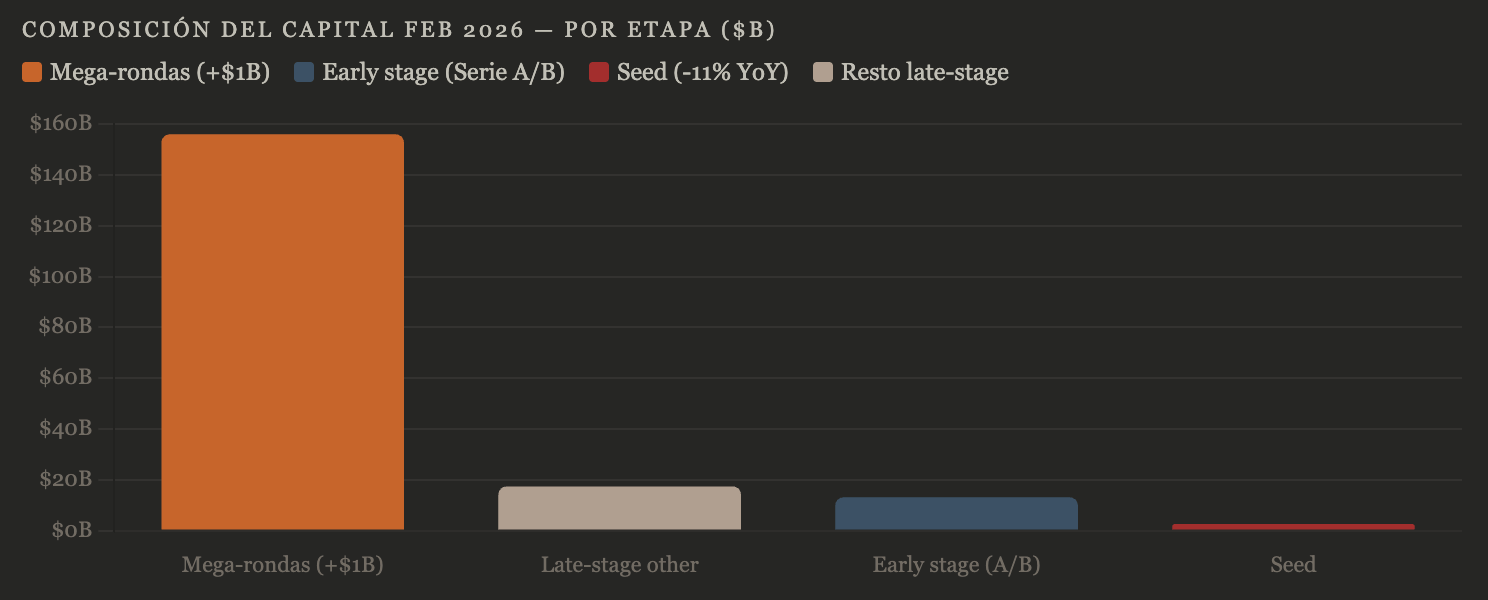Click the Mega-rondas (+$1B) x-axis label
Viewport: 1488px width, 600px height.
click(x=283, y=565)
